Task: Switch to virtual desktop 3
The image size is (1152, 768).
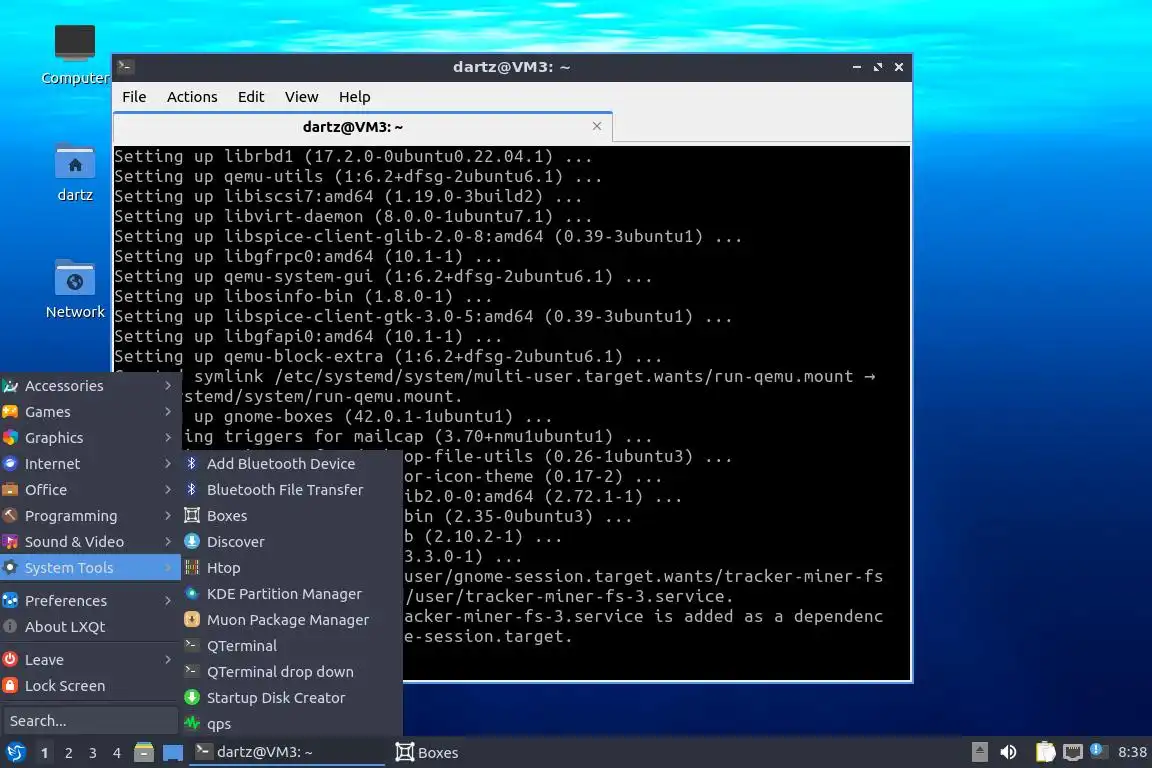Action: click(x=93, y=753)
